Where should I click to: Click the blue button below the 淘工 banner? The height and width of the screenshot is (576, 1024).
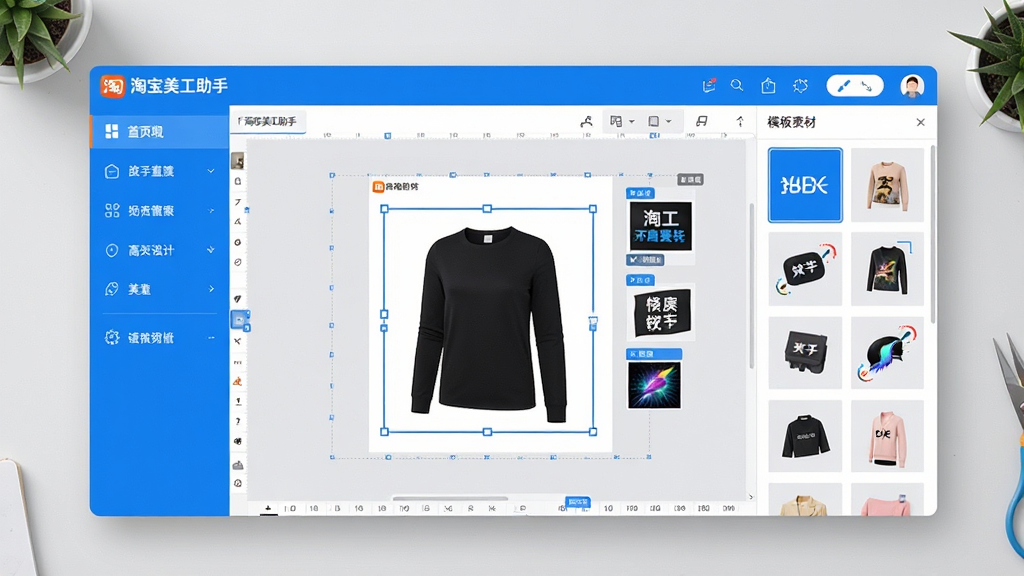click(645, 260)
